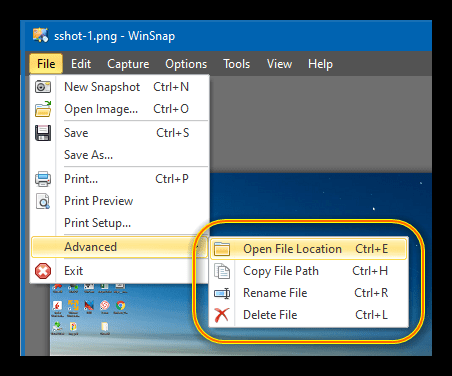452x376 pixels.
Task: Click the Ctrl+S shortcut text
Action: [173, 133]
